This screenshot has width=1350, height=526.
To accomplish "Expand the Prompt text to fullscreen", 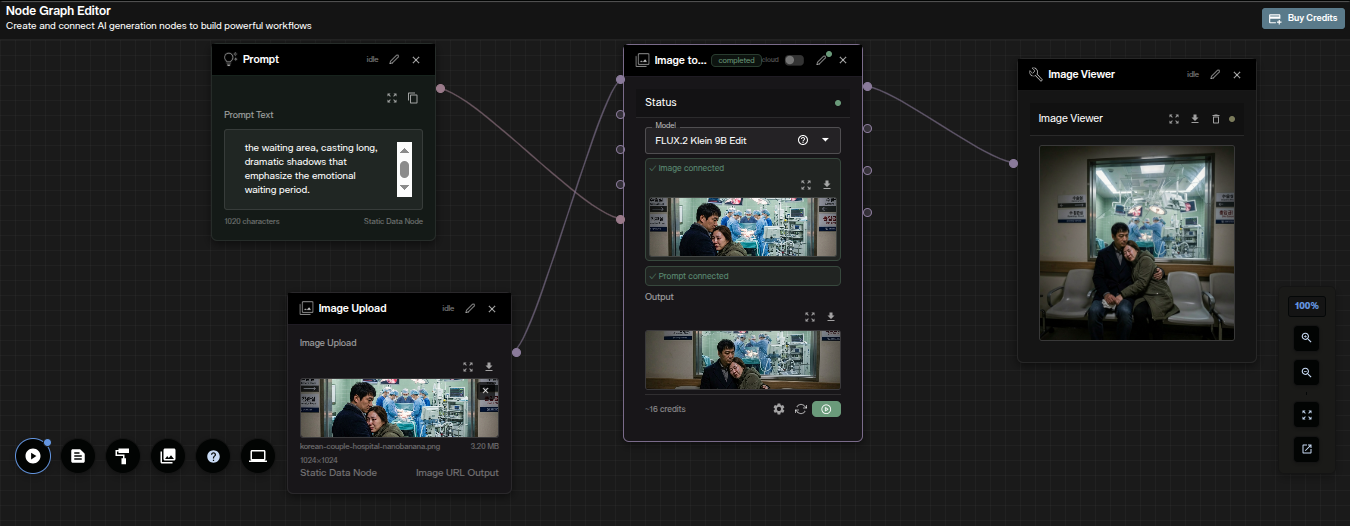I will pos(392,98).
